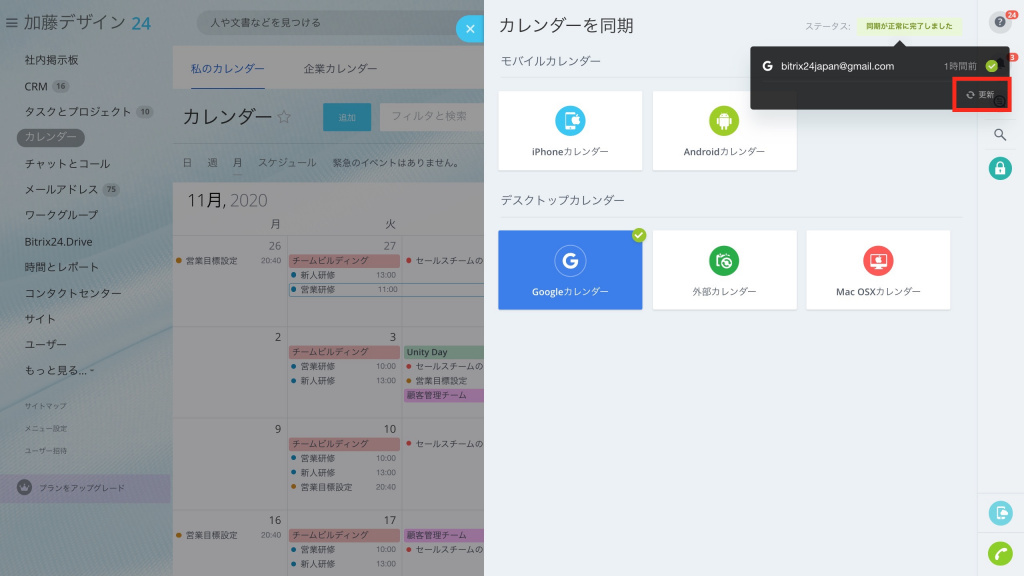1024x576 pixels.
Task: Click the 11月, 2020 month heading
Action: point(227,200)
